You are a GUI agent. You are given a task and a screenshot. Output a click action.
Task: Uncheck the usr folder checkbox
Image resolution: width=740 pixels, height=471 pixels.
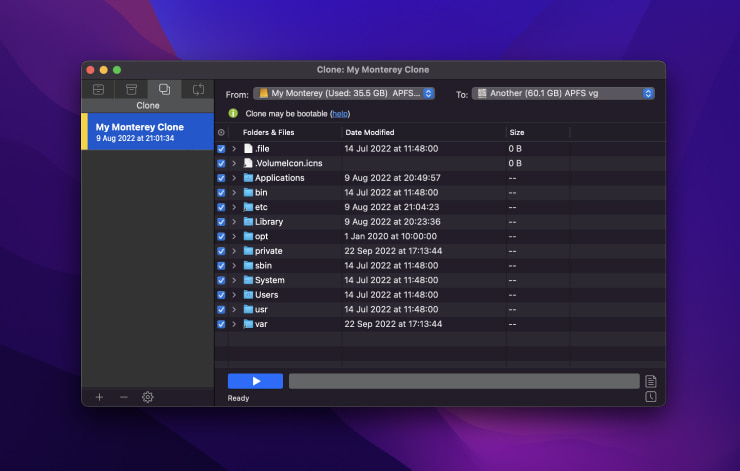(x=221, y=310)
